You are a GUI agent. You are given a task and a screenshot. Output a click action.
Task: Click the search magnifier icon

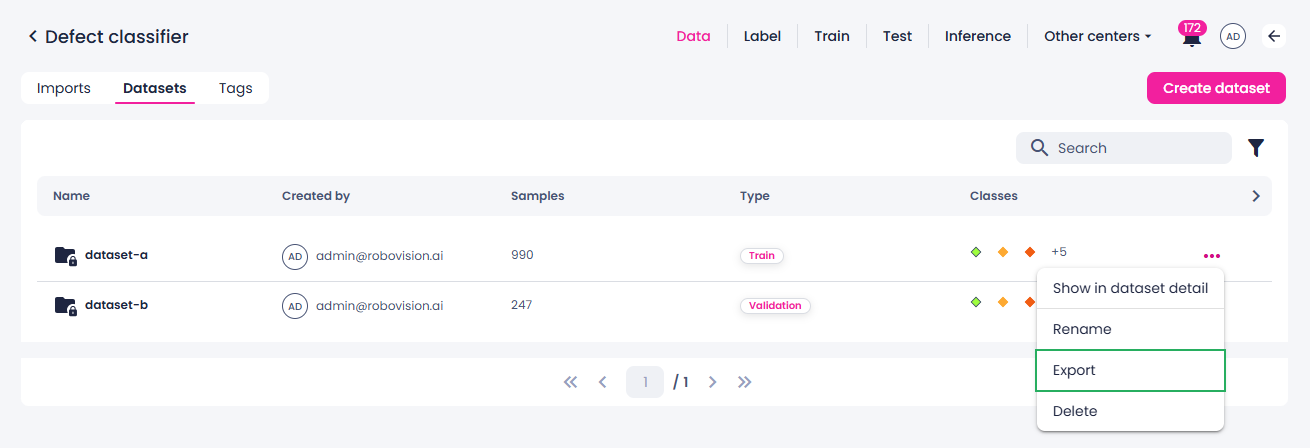[x=1039, y=148]
